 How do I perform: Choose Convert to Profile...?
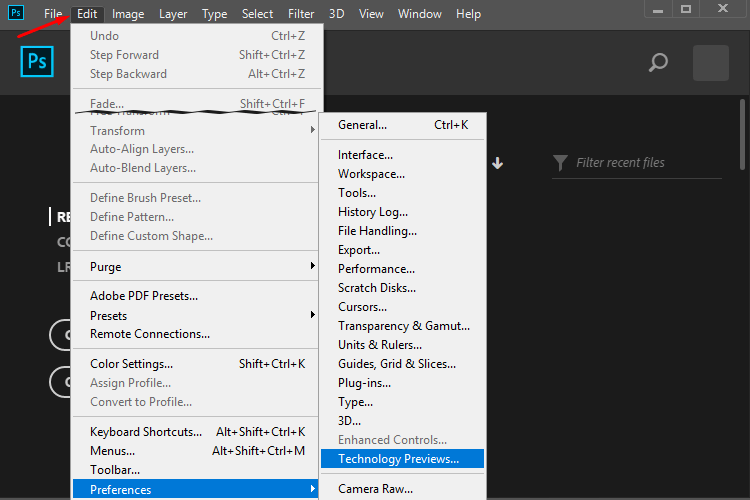(195, 402)
